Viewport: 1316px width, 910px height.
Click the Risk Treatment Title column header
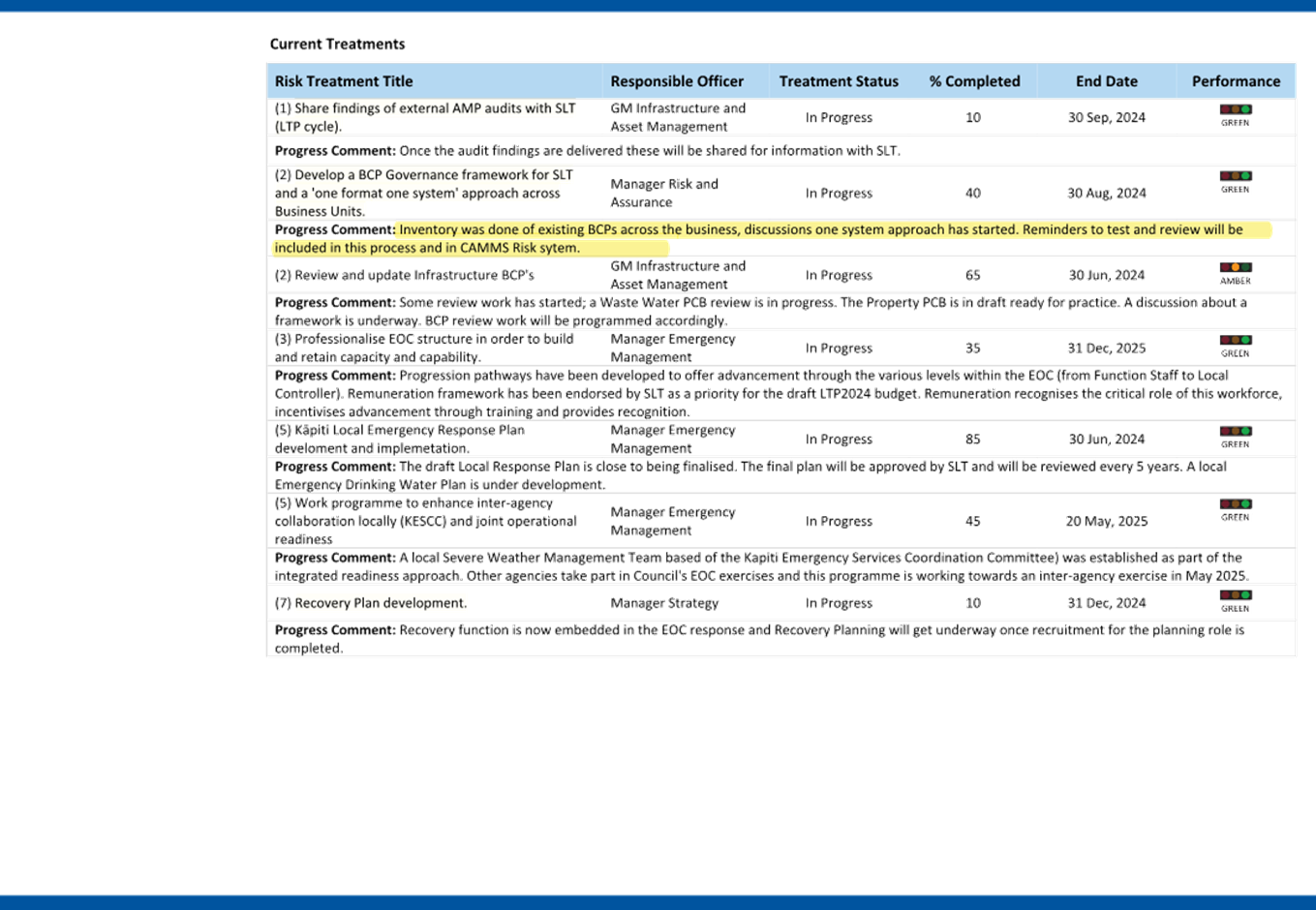click(x=344, y=81)
